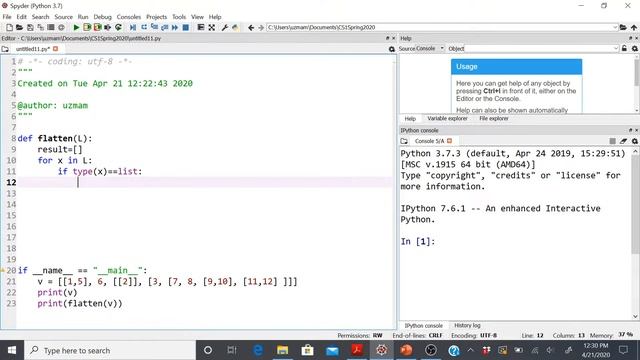640x360 pixels.
Task: Go forward with right arrow
Action: click(x=261, y=27)
